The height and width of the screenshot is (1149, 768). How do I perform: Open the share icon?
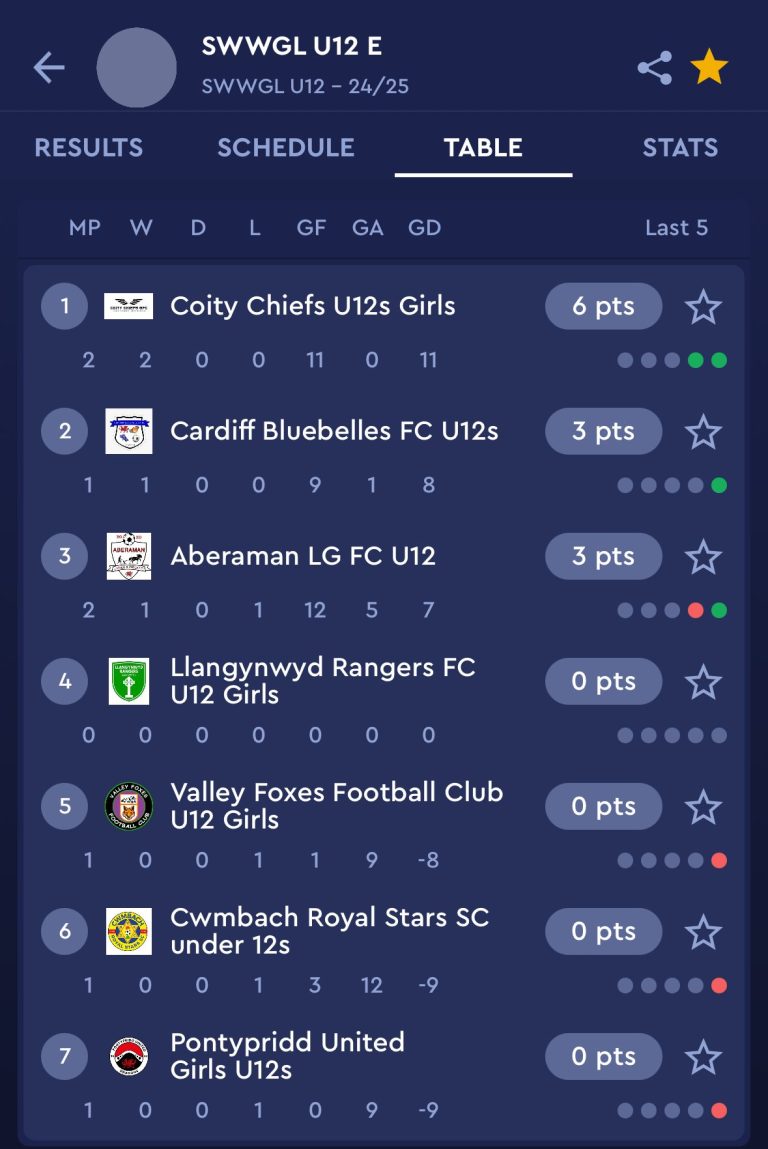click(654, 67)
